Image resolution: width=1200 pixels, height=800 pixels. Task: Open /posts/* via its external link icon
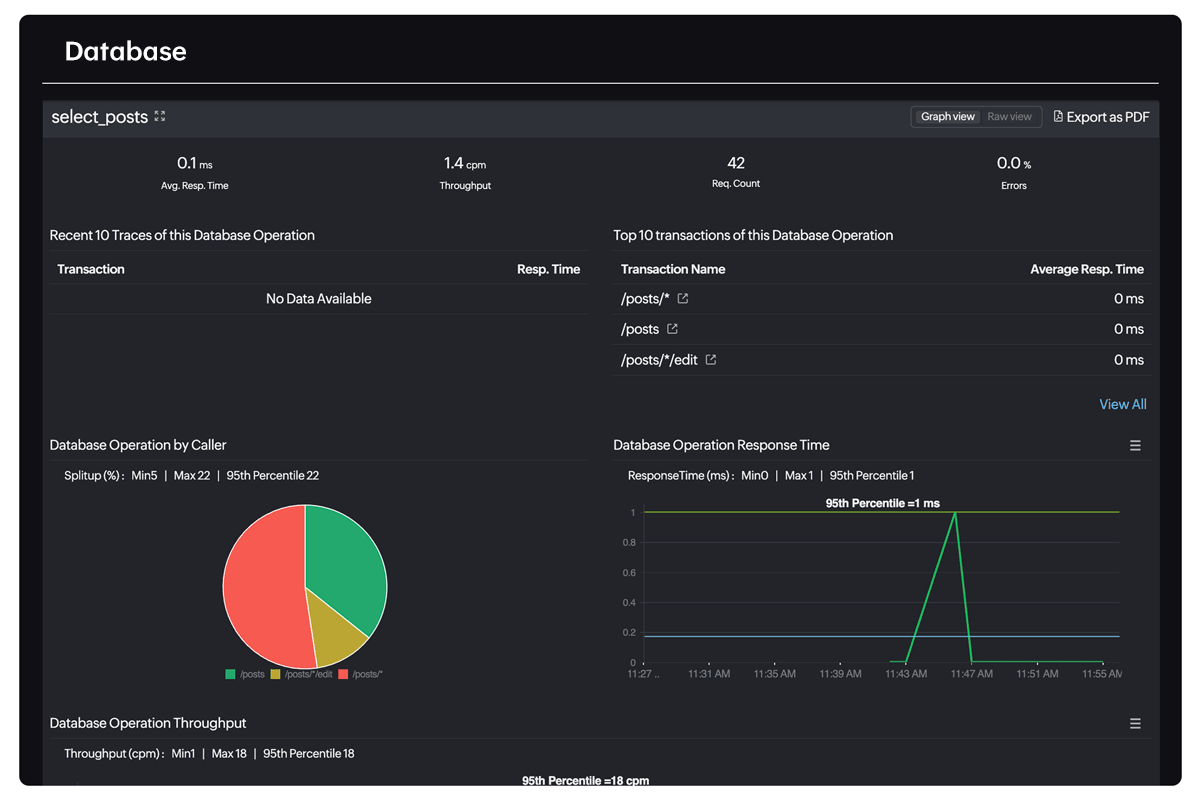tap(686, 298)
